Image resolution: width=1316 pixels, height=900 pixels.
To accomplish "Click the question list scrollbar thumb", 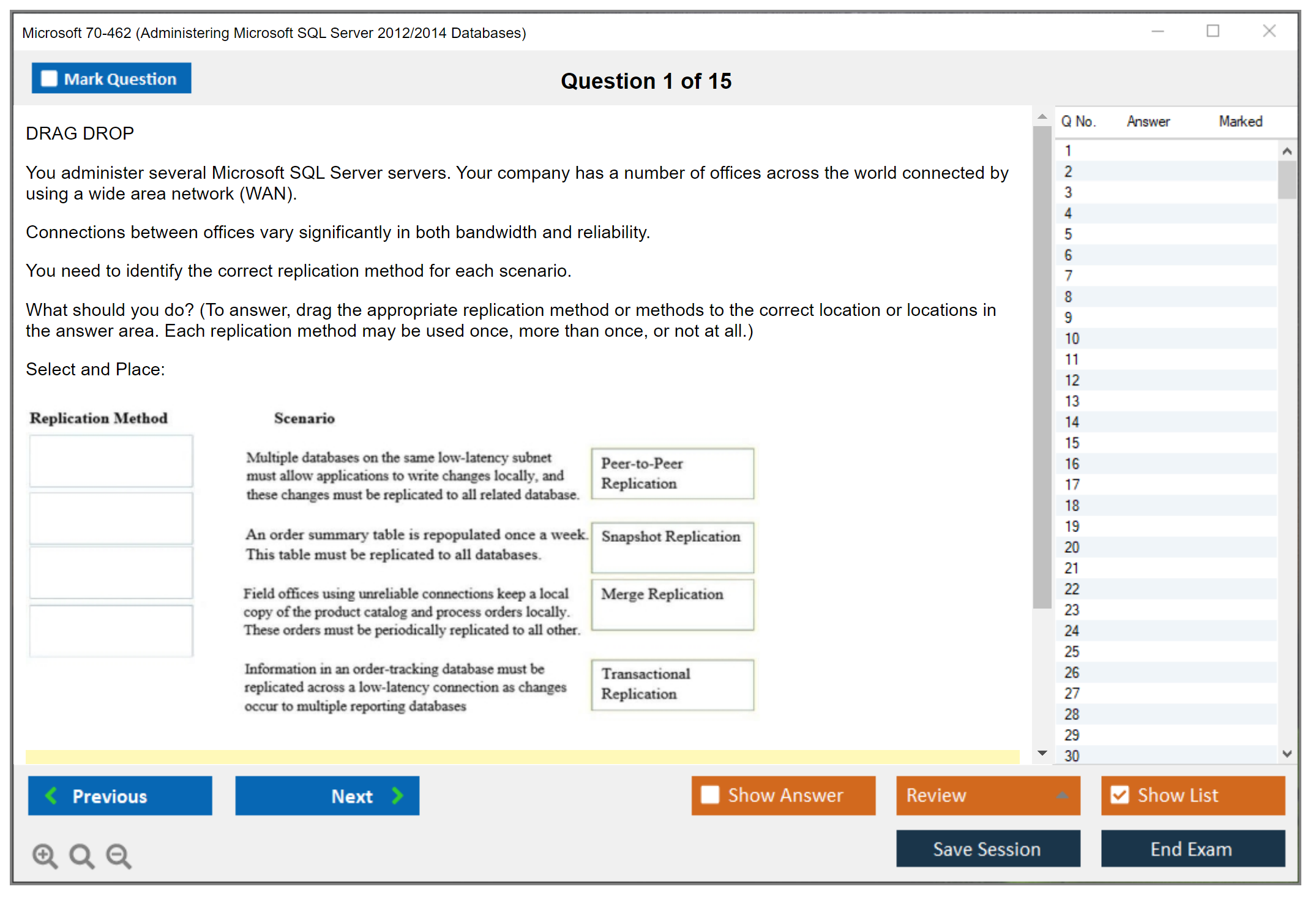I will tap(1287, 180).
